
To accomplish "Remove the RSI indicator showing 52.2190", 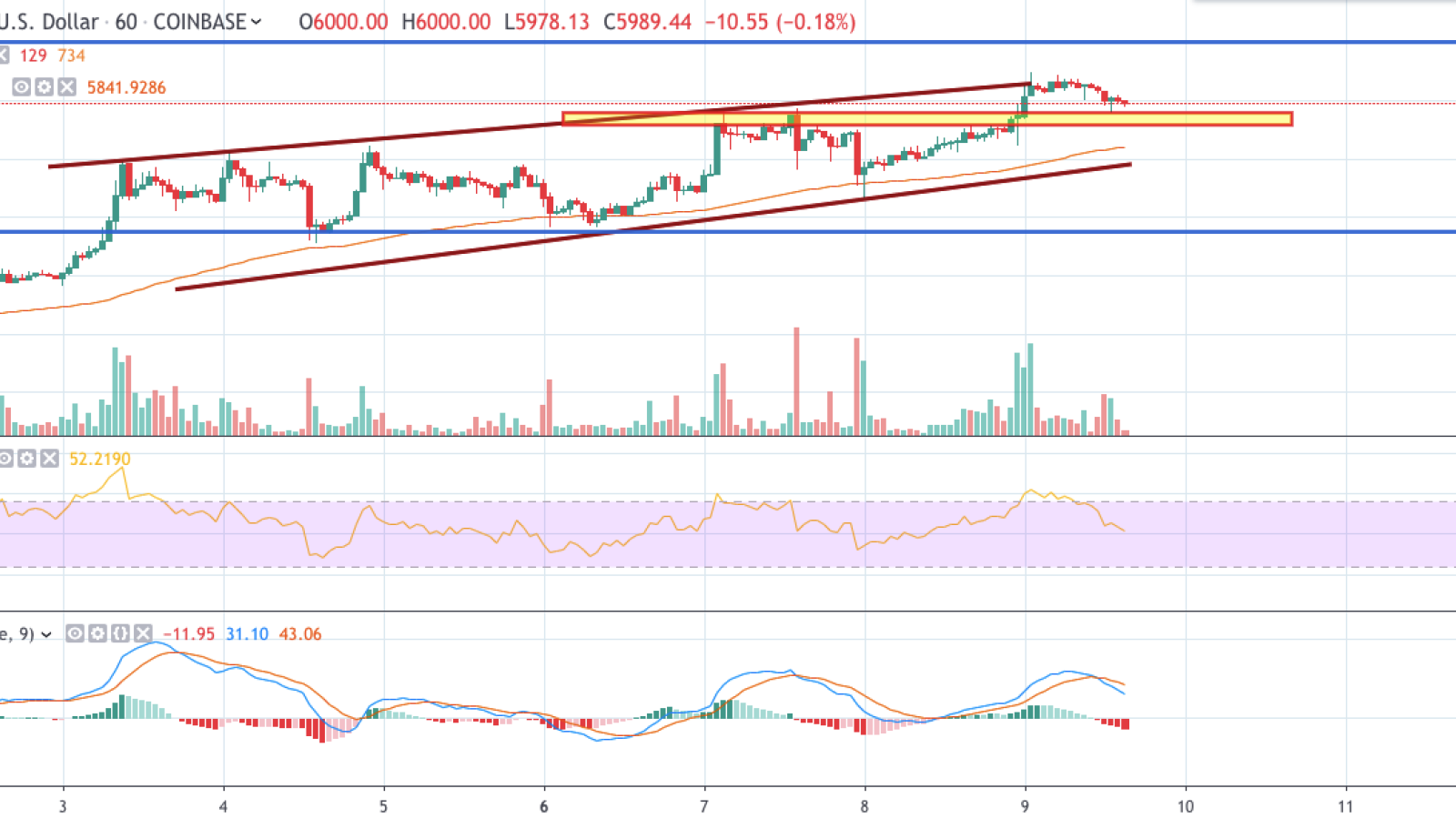I will [49, 459].
